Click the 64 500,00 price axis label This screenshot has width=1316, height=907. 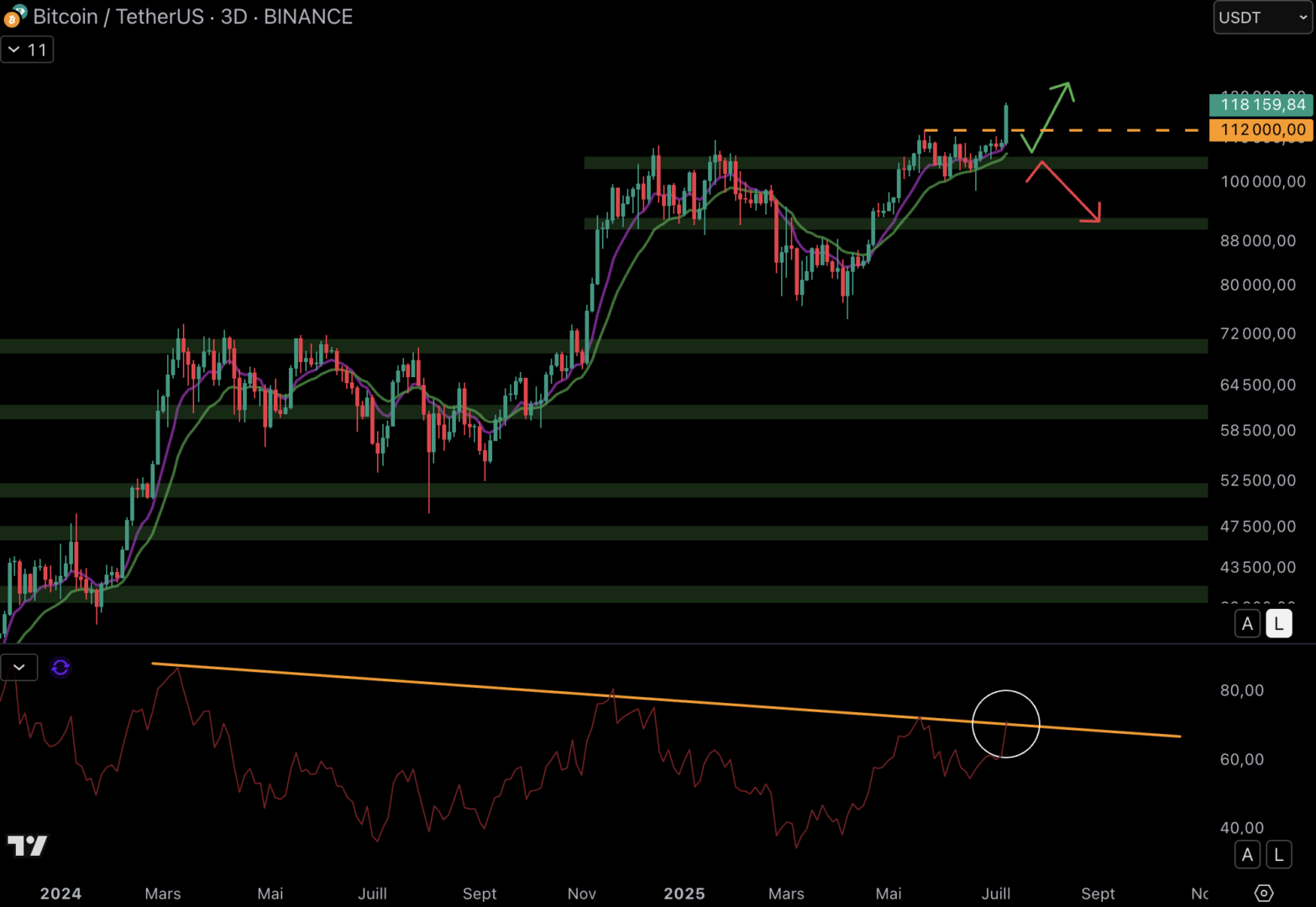point(1258,385)
